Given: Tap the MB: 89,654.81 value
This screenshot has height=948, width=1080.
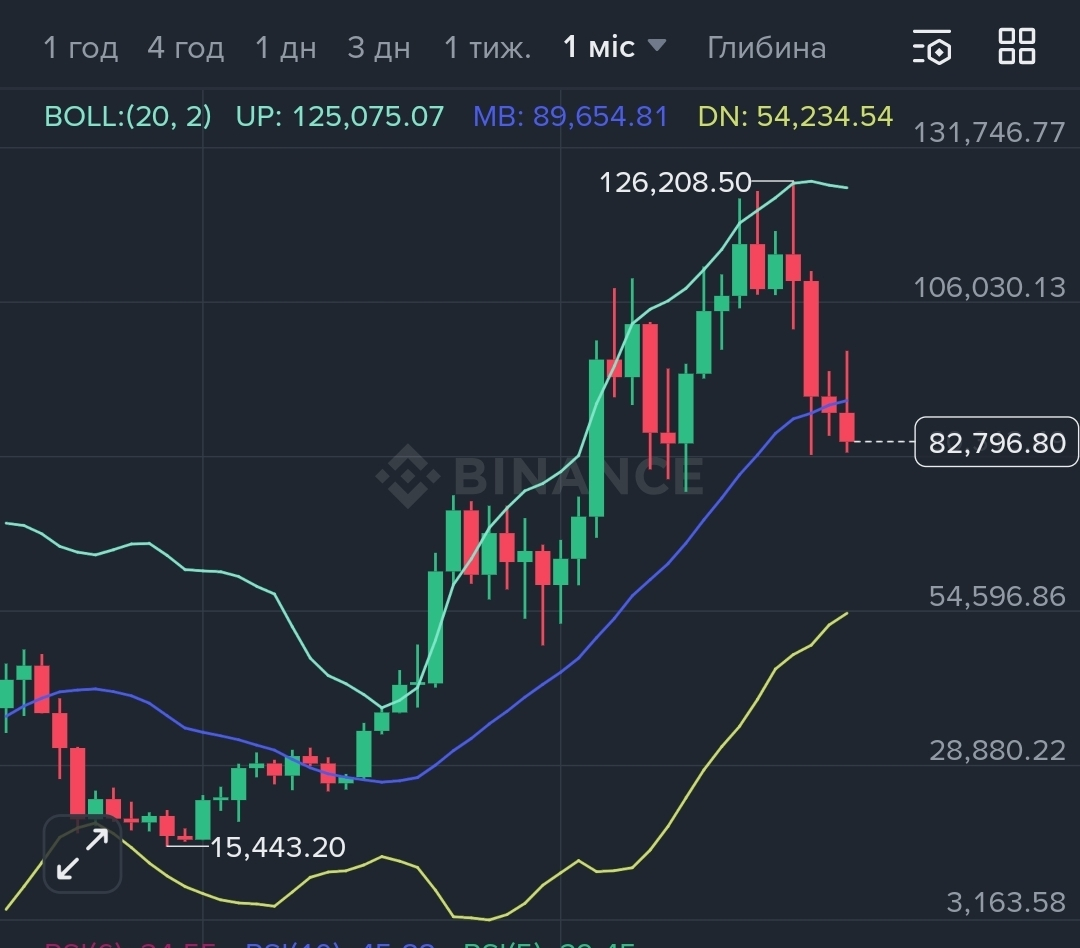Looking at the screenshot, I should pyautogui.click(x=570, y=116).
